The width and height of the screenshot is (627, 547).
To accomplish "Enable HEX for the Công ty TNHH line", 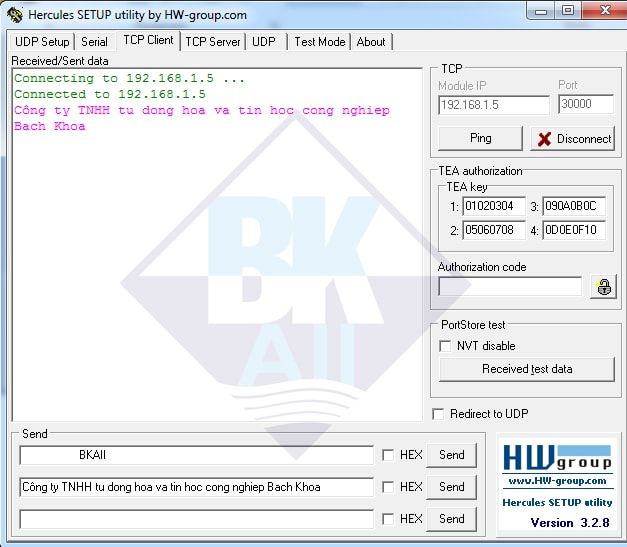I will coord(388,487).
